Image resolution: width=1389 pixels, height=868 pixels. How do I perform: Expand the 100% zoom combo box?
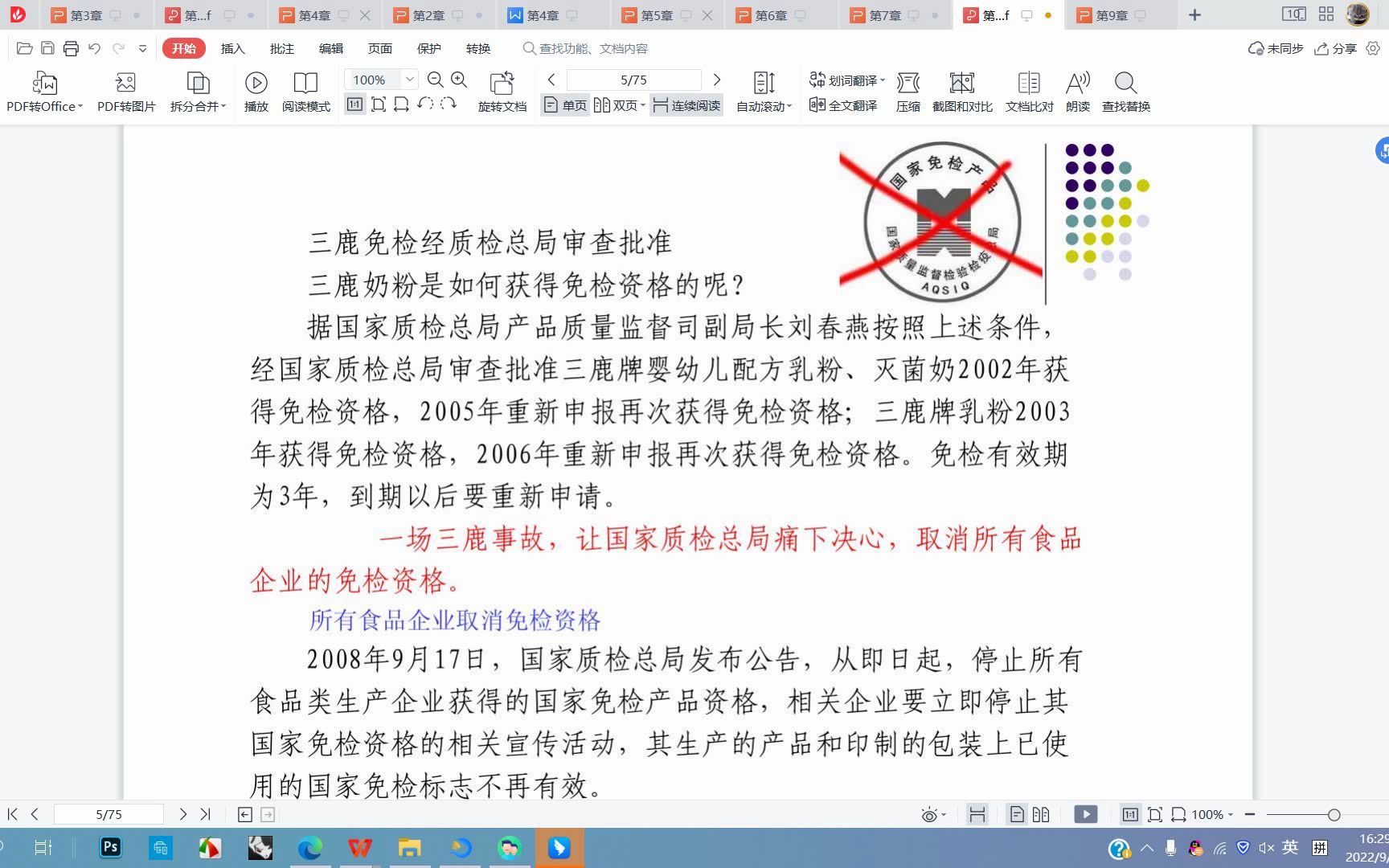point(409,80)
